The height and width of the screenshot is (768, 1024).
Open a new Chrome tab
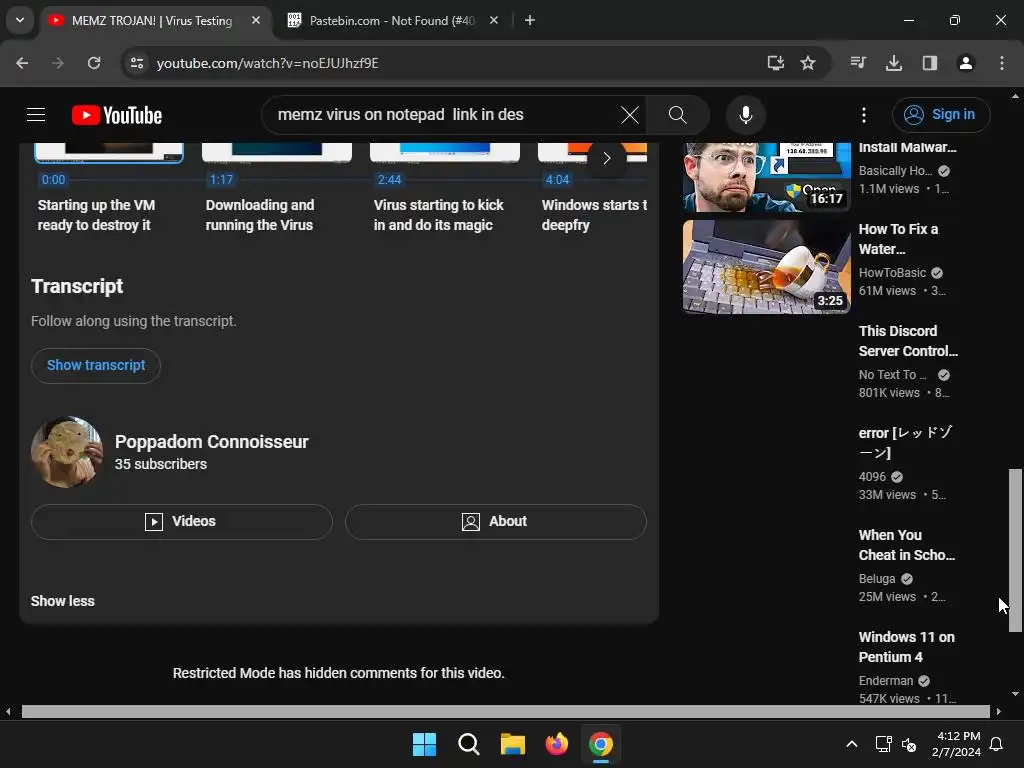530,20
